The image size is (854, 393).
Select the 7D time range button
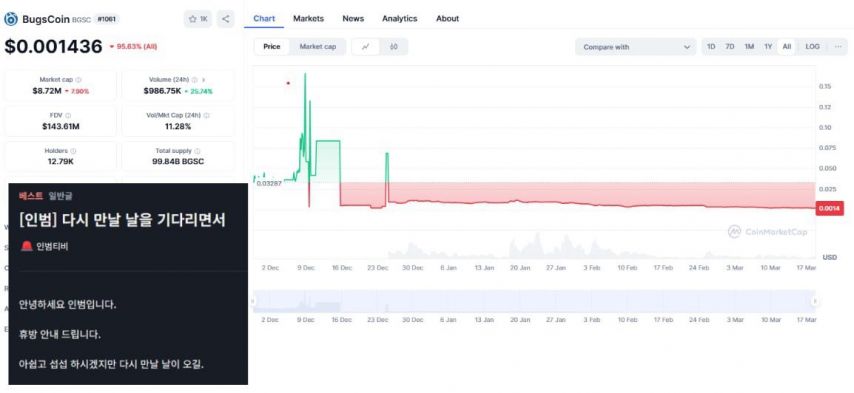tap(730, 47)
